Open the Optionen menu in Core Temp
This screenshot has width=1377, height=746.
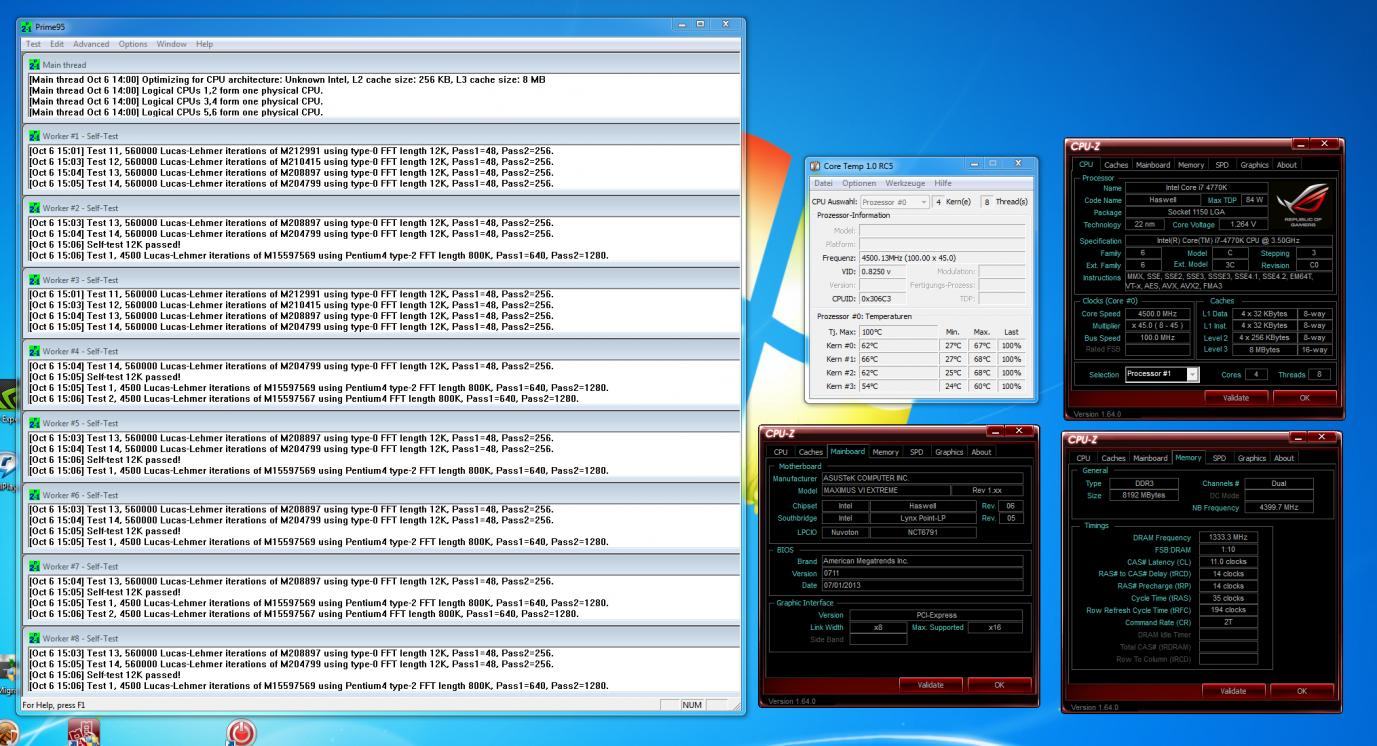pos(859,183)
